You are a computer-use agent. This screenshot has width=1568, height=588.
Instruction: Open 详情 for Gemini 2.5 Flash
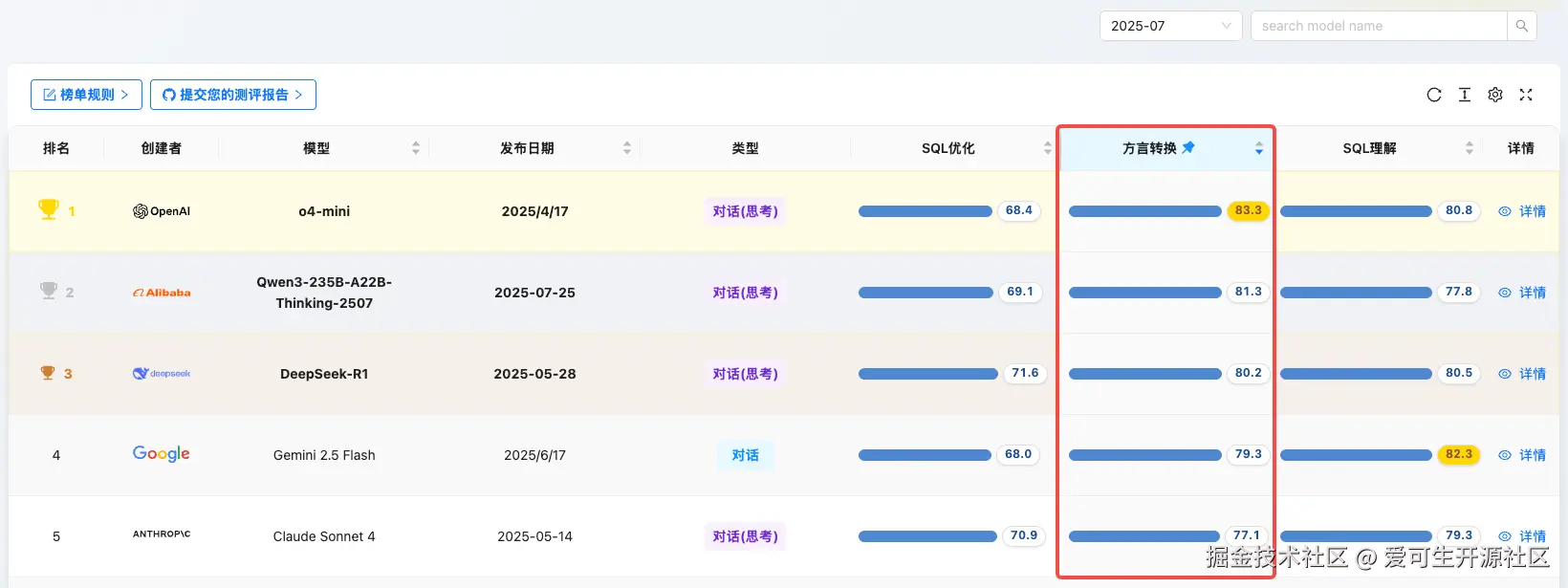click(x=1522, y=455)
